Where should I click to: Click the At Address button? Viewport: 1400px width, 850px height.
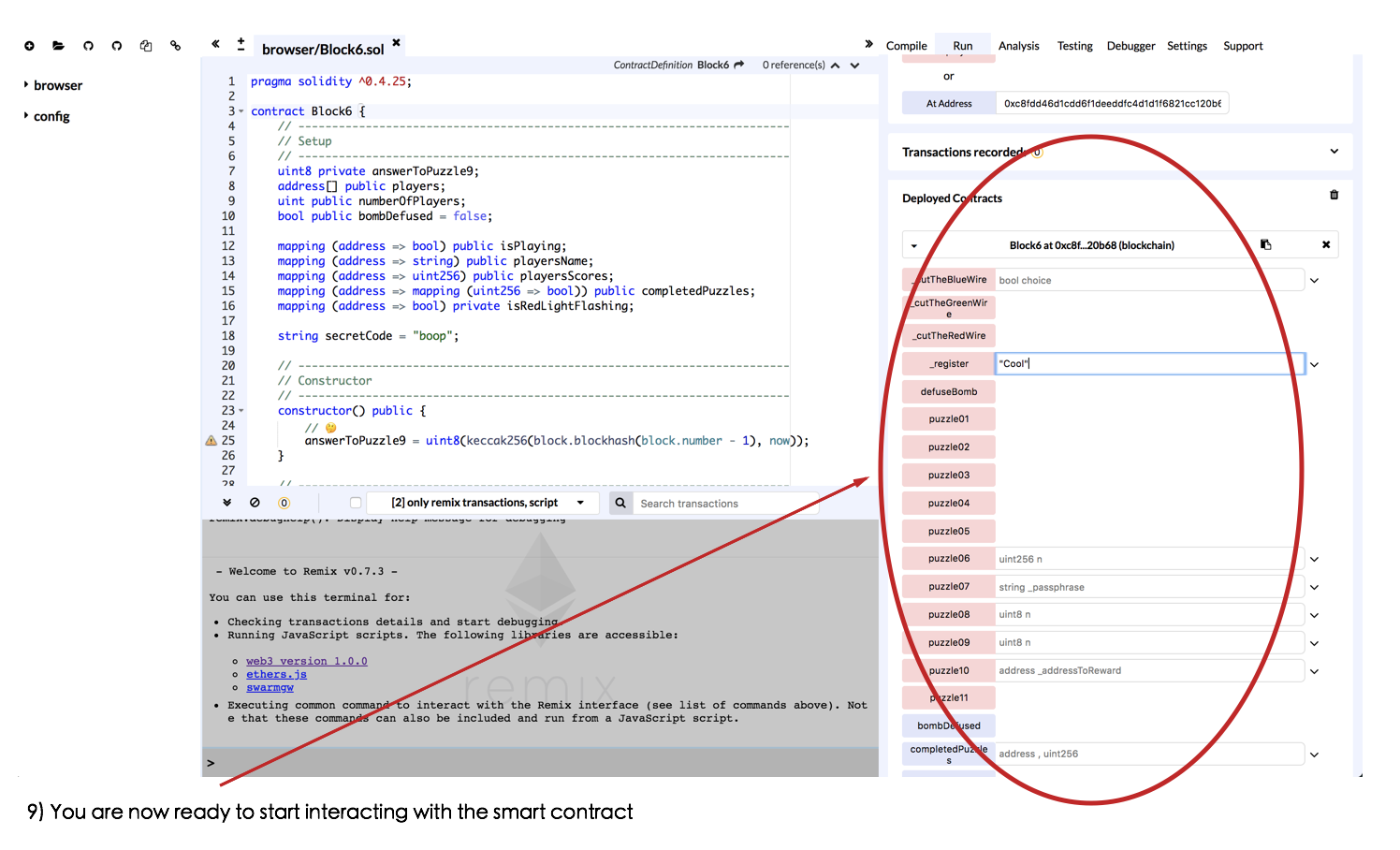949,103
